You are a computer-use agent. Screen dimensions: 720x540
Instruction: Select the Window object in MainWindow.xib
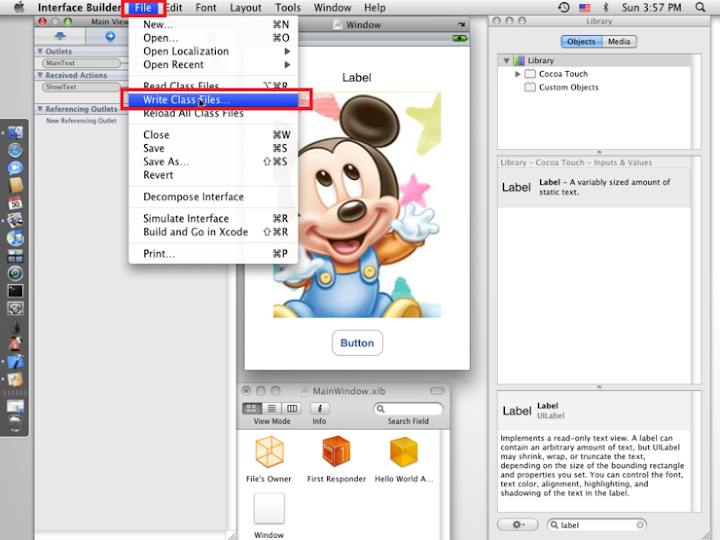tap(269, 509)
